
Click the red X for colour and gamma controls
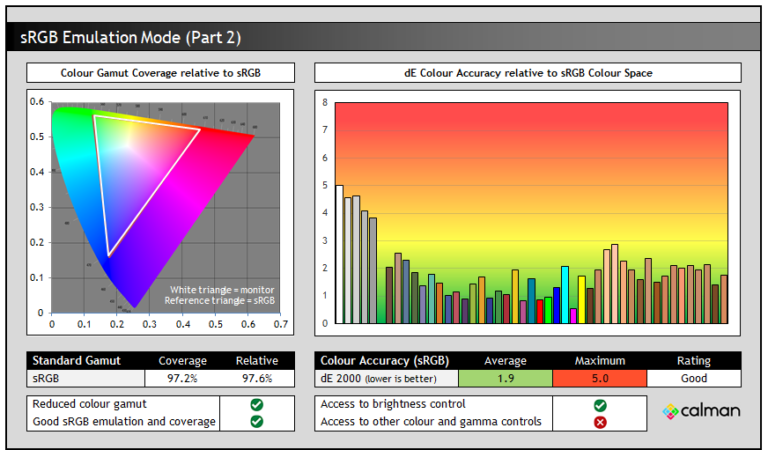(x=600, y=421)
